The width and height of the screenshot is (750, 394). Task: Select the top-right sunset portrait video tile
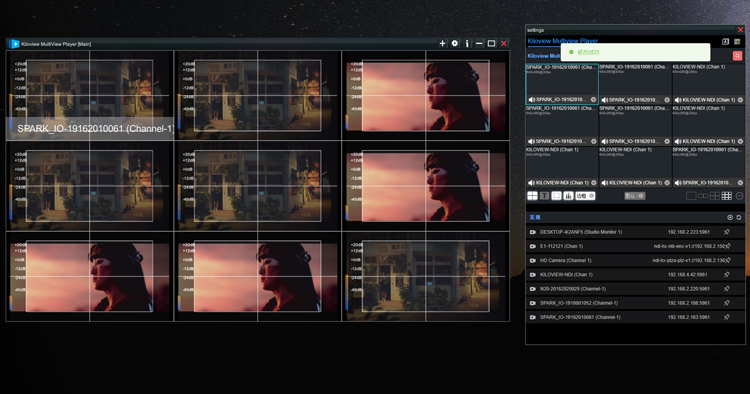[x=426, y=95]
